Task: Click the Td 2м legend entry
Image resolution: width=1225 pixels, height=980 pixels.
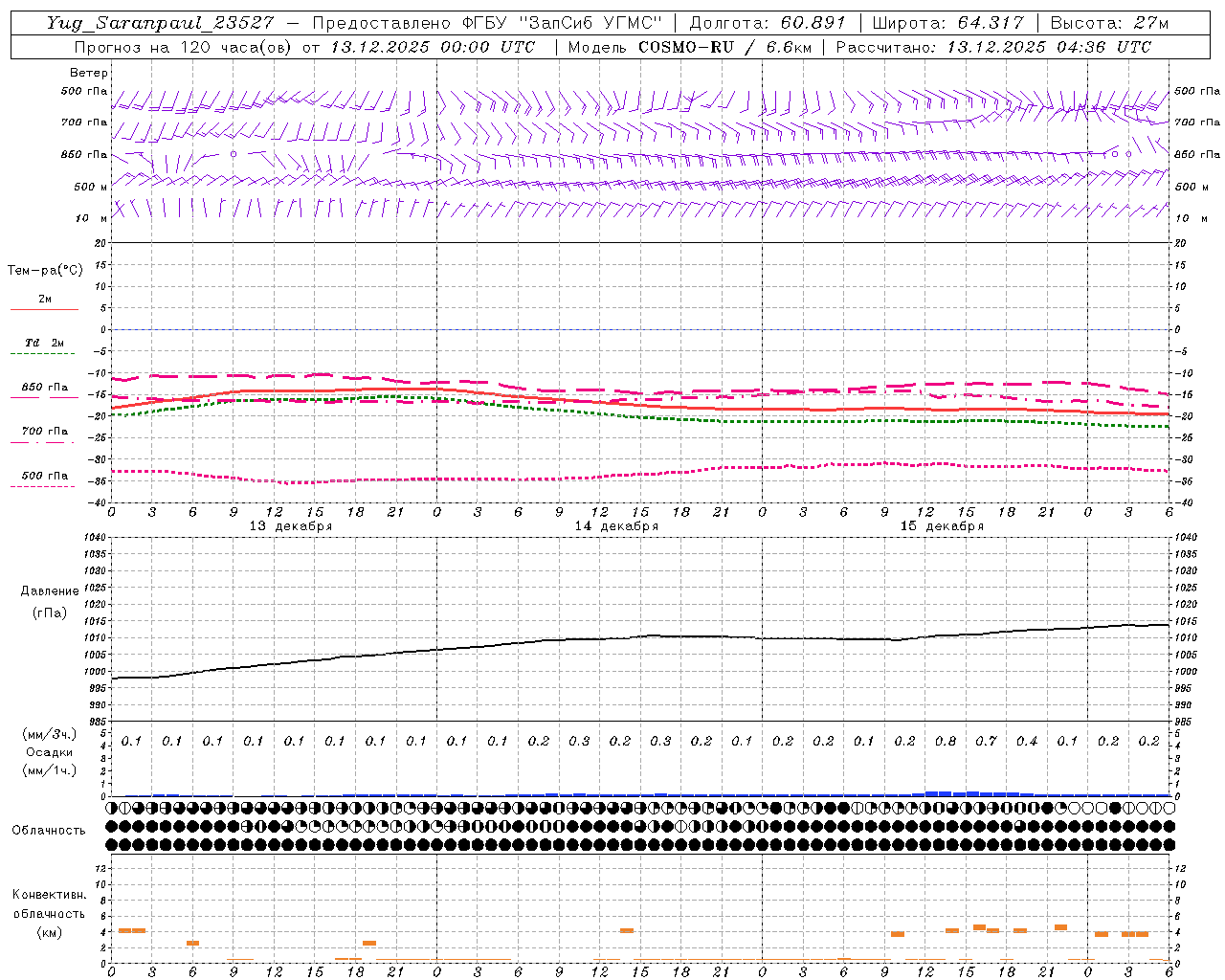Action: tap(44, 343)
